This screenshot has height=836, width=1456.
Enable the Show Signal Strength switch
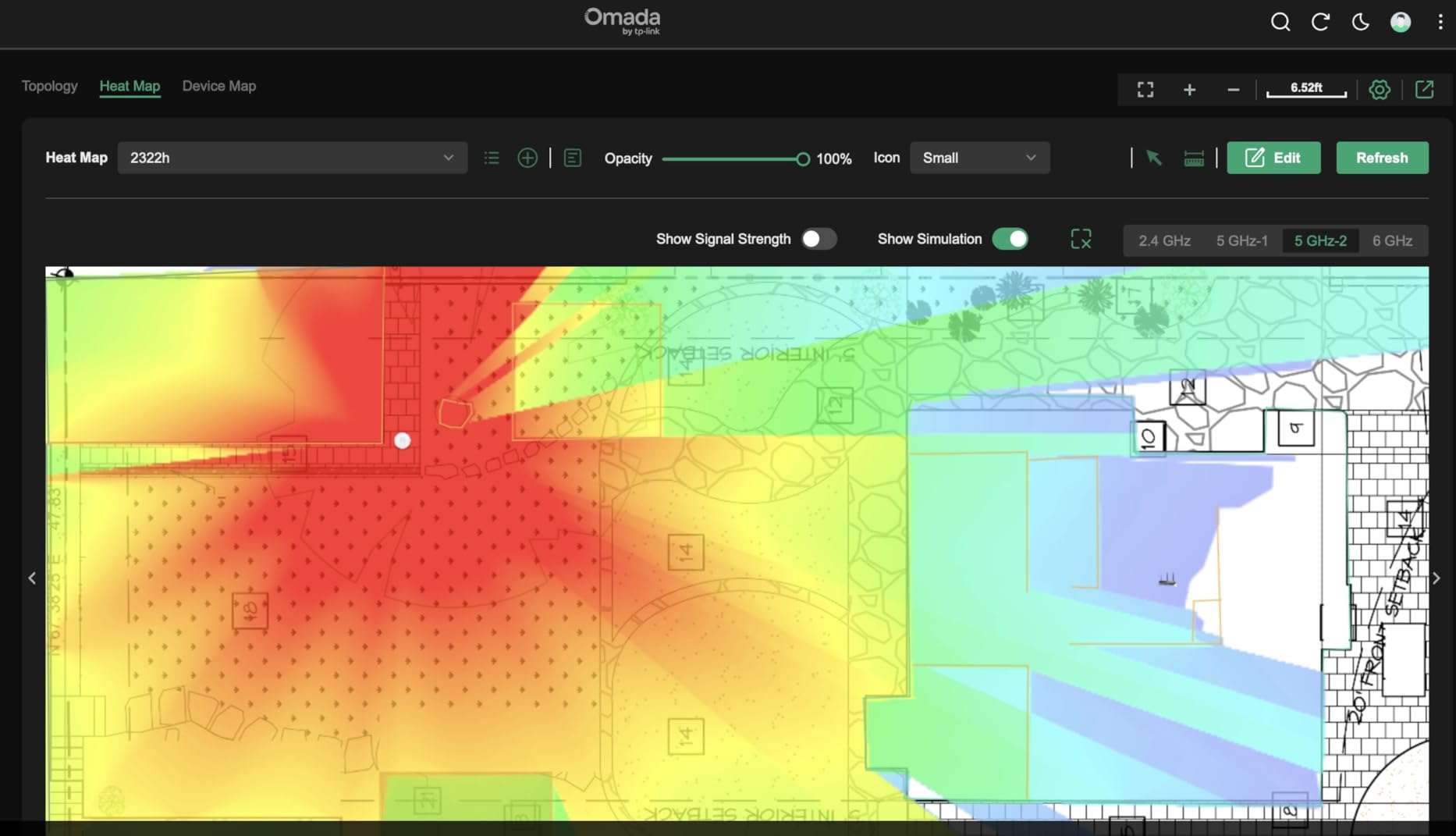[819, 239]
